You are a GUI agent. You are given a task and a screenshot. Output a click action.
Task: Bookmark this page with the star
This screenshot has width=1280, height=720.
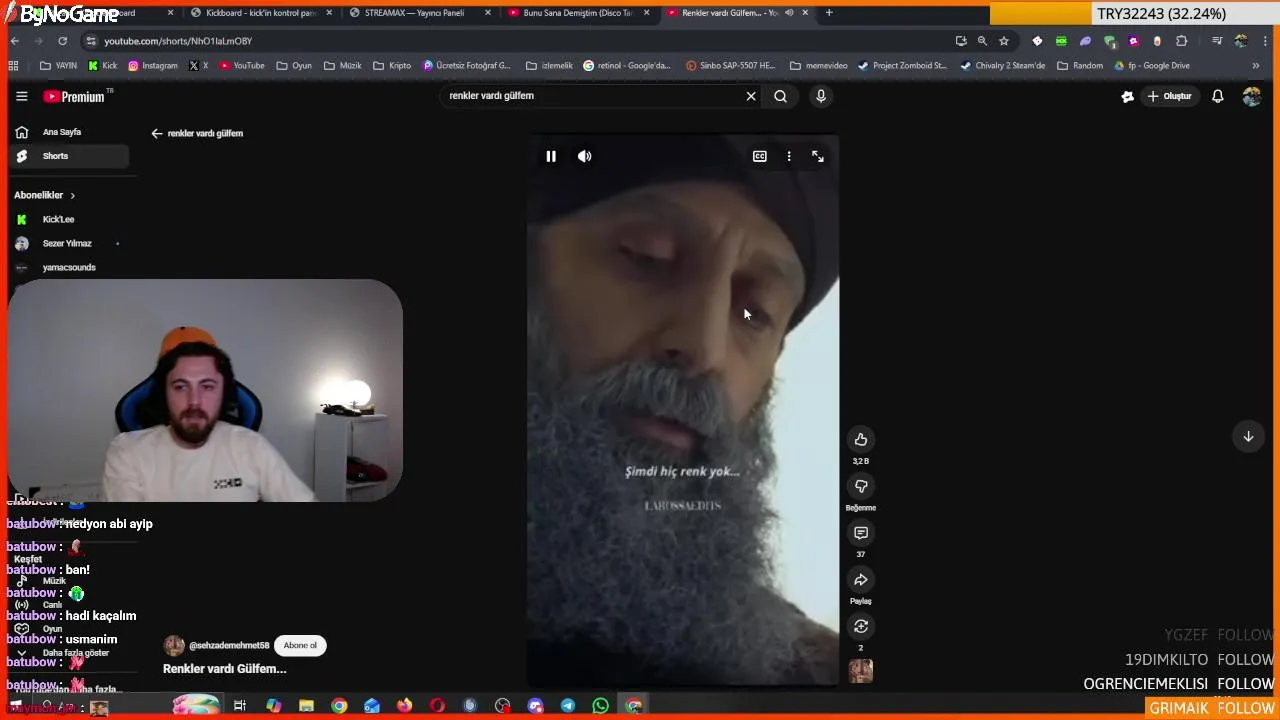coord(1004,41)
